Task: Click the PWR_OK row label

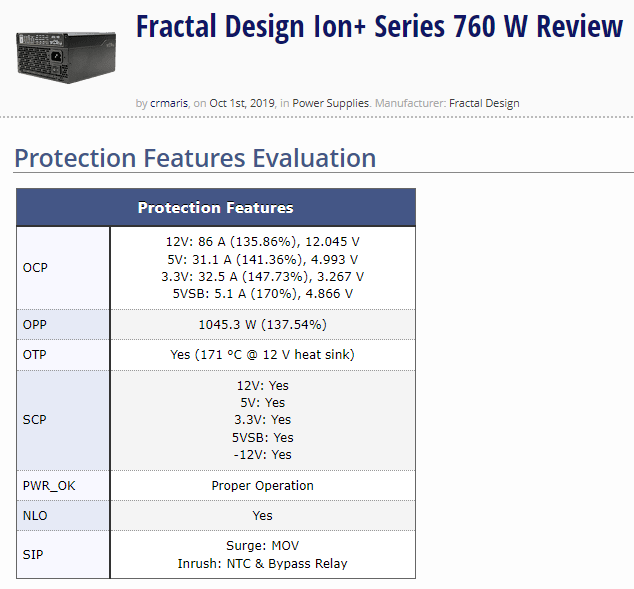Action: pos(49,486)
